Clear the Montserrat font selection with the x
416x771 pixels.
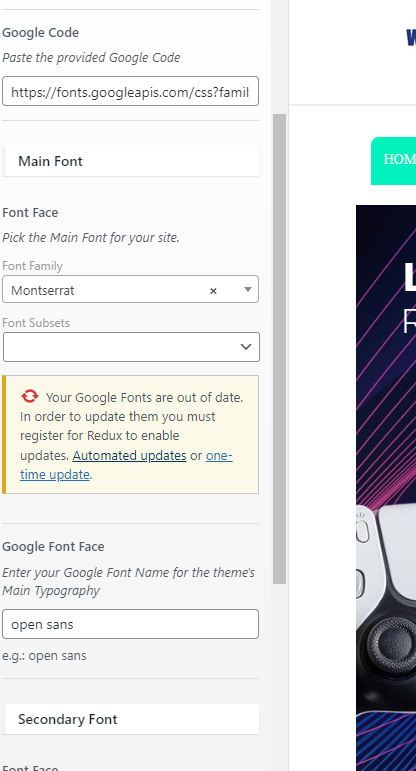pos(213,291)
